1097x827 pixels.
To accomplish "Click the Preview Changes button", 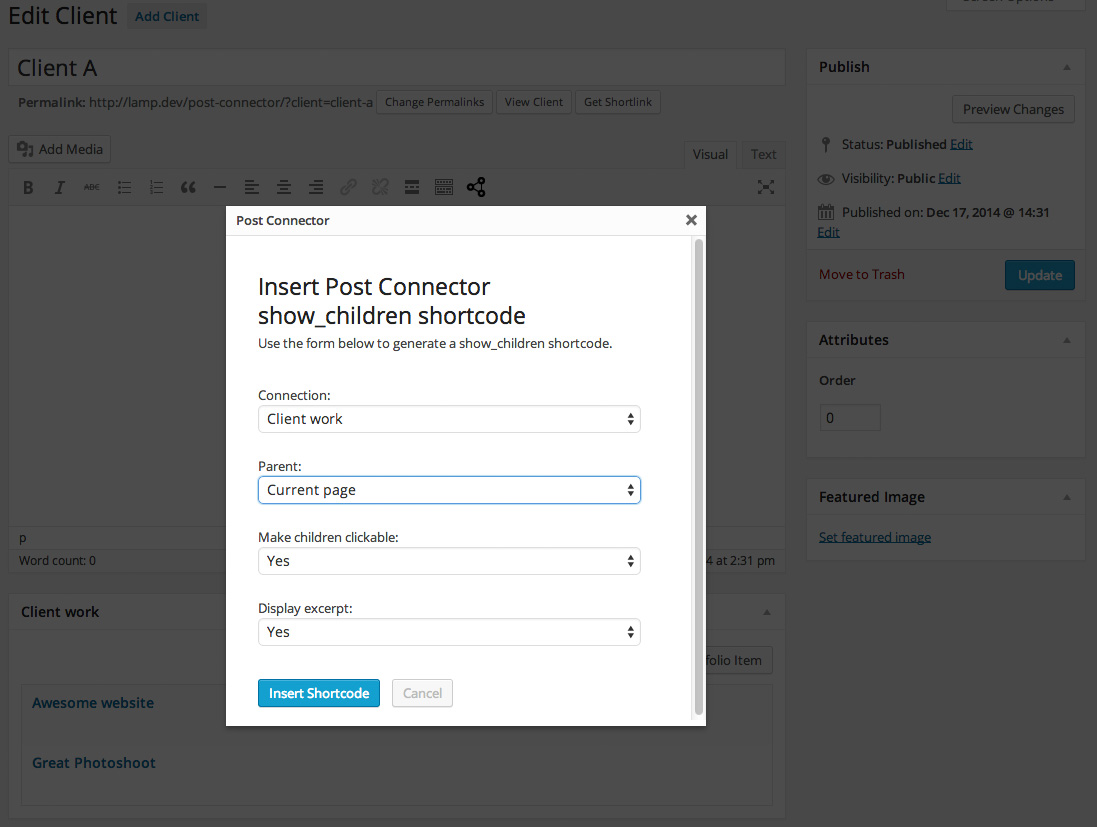I will pos(1013,109).
